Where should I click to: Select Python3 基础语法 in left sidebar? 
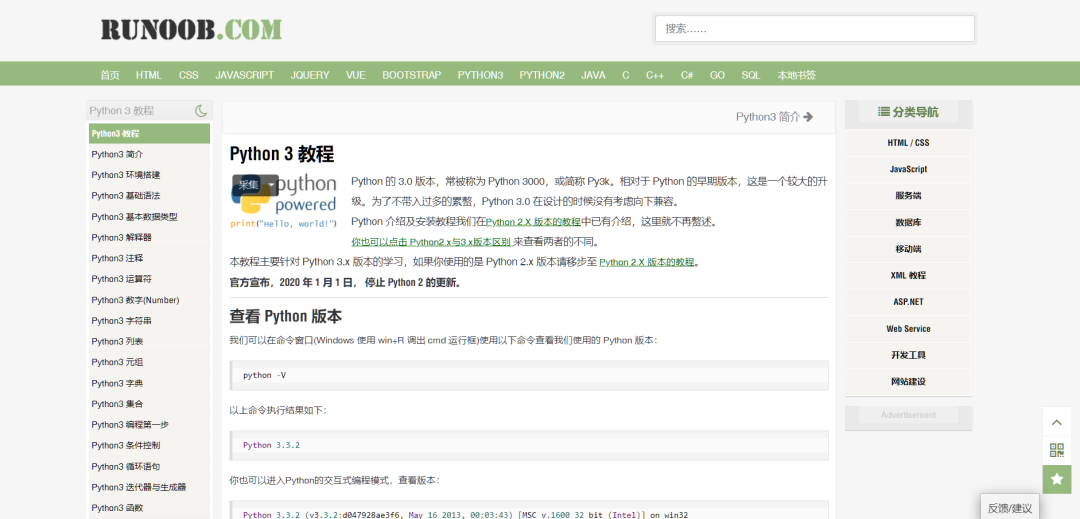click(125, 196)
